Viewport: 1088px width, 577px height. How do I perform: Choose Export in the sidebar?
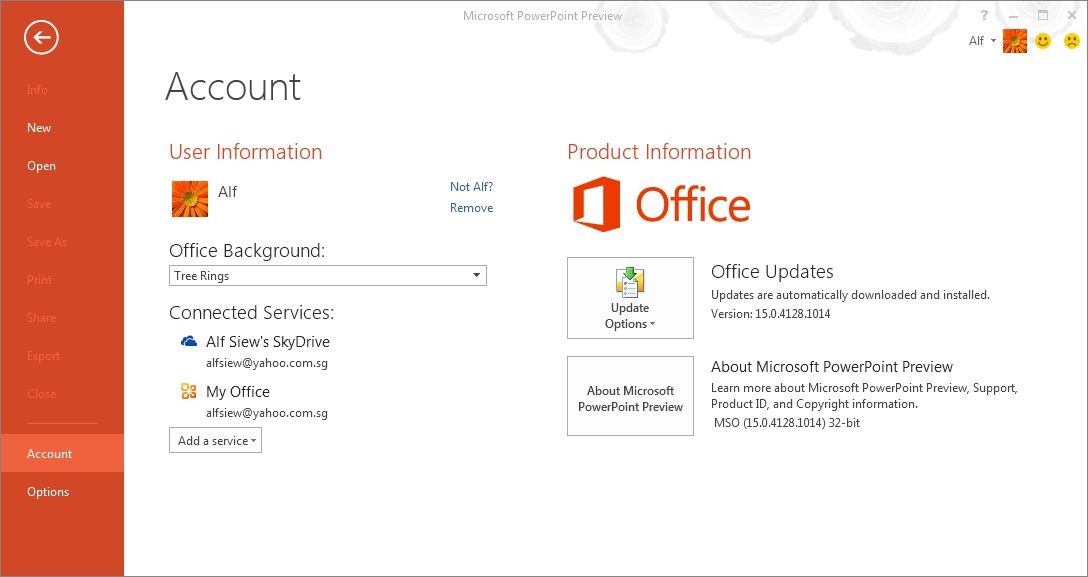tap(43, 356)
